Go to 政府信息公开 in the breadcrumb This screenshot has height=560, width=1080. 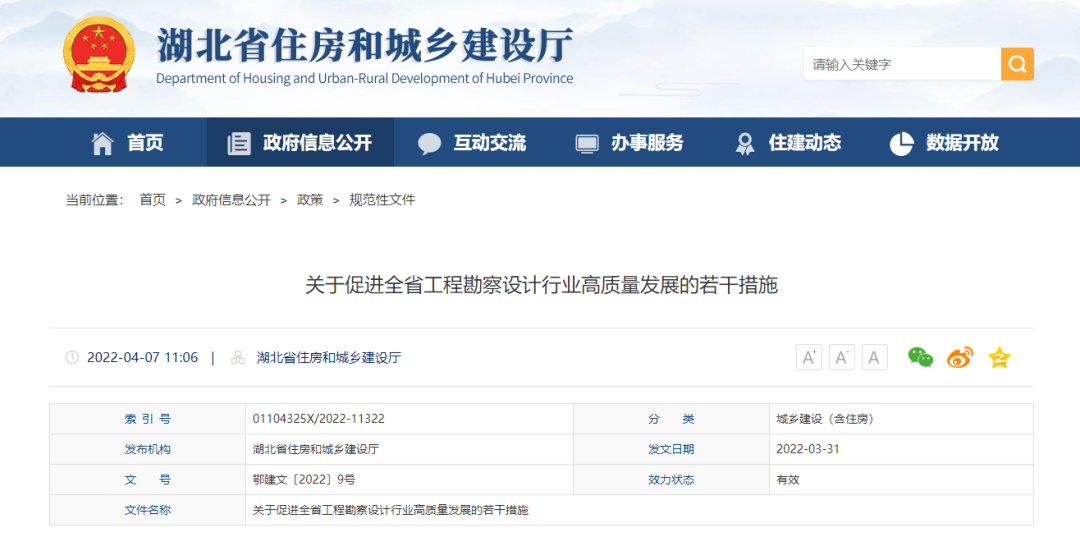click(231, 200)
